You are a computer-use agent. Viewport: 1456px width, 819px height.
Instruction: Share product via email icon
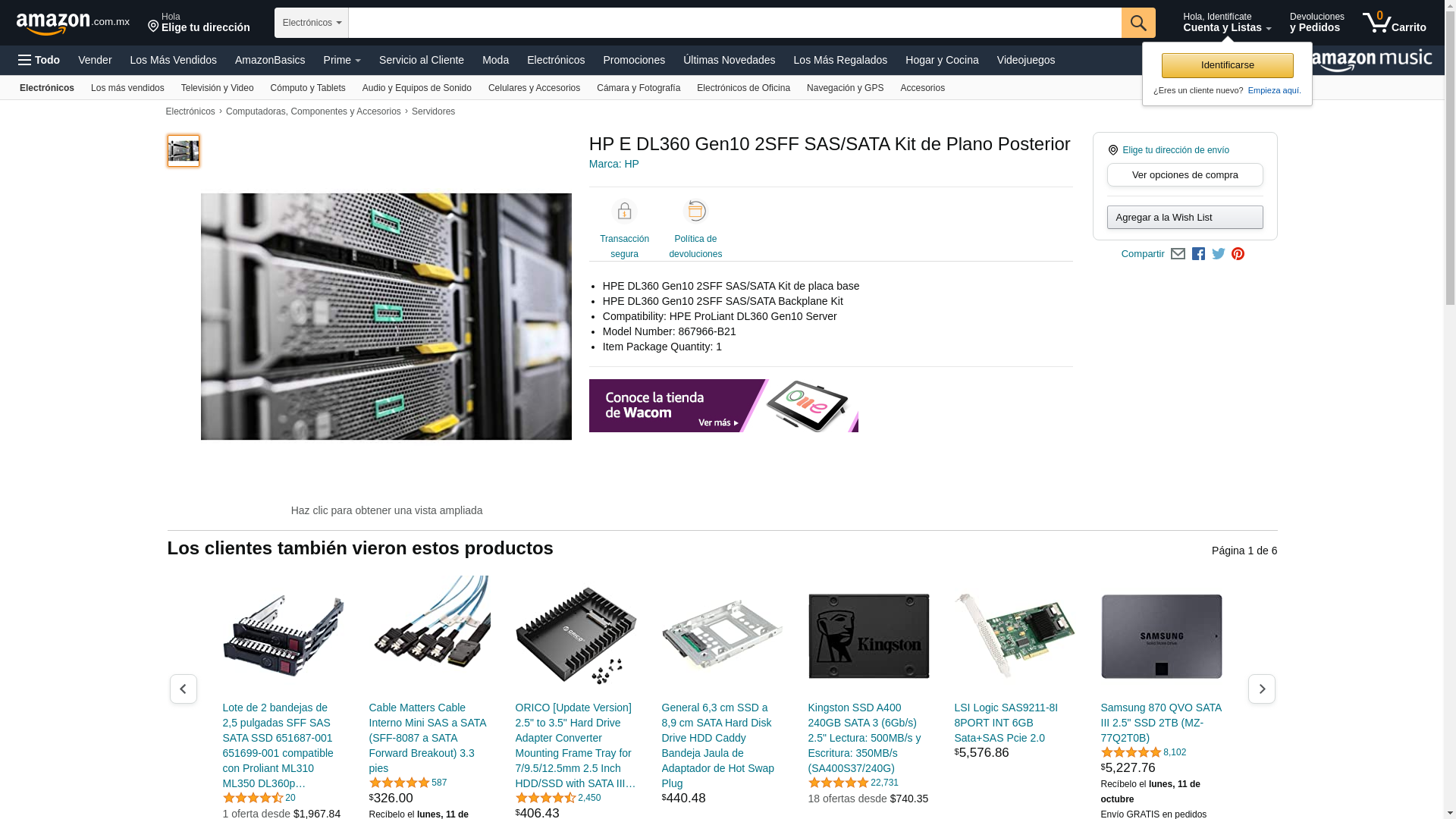point(1178,254)
